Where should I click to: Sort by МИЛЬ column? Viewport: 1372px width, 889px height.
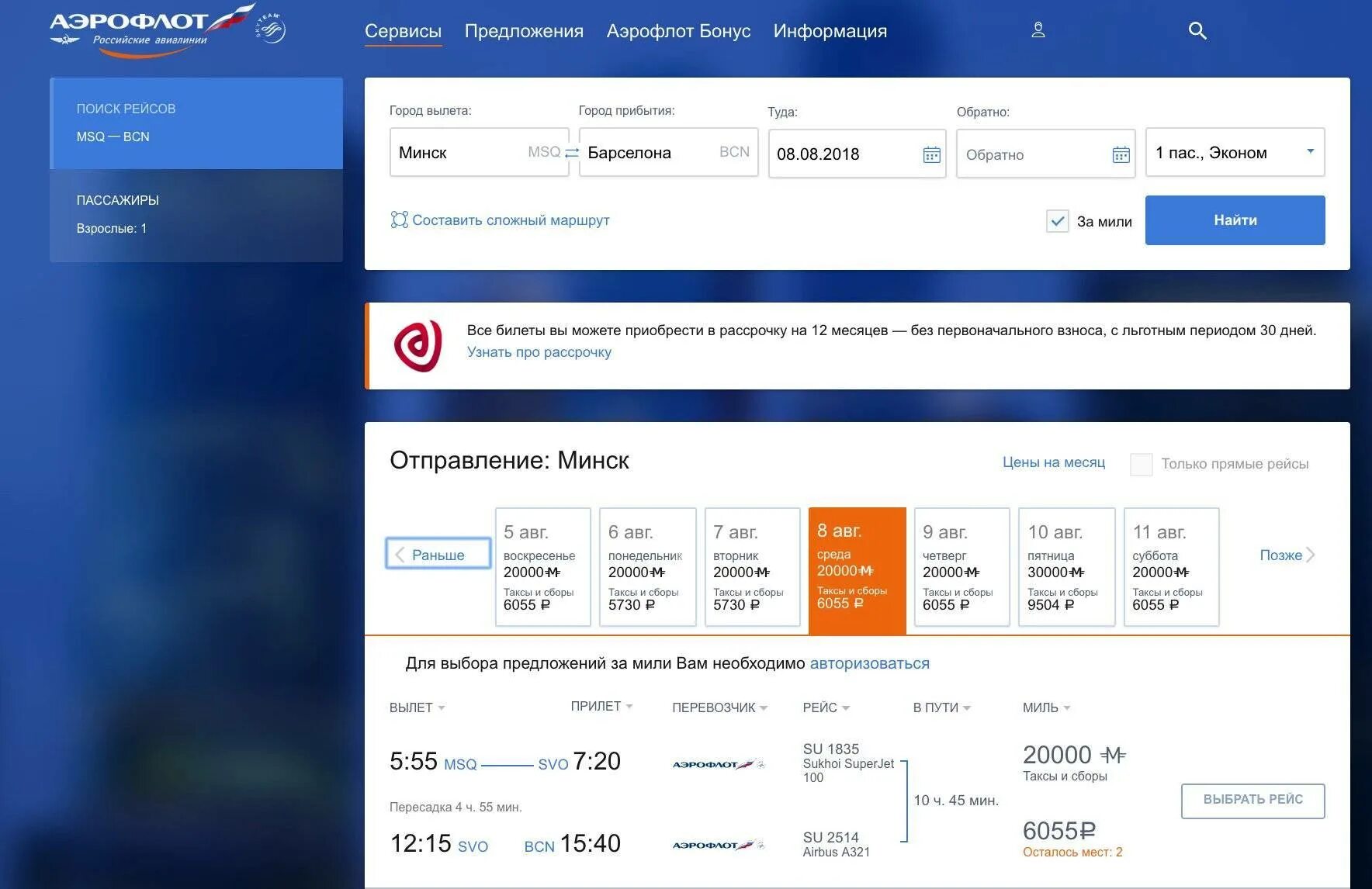click(1047, 707)
